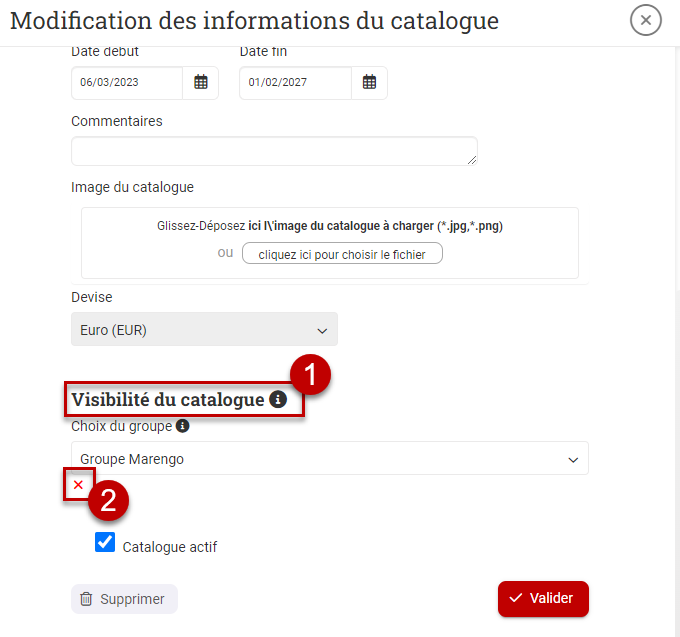Open the Date debut calendar picker
The height and width of the screenshot is (637, 680).
coord(200,83)
